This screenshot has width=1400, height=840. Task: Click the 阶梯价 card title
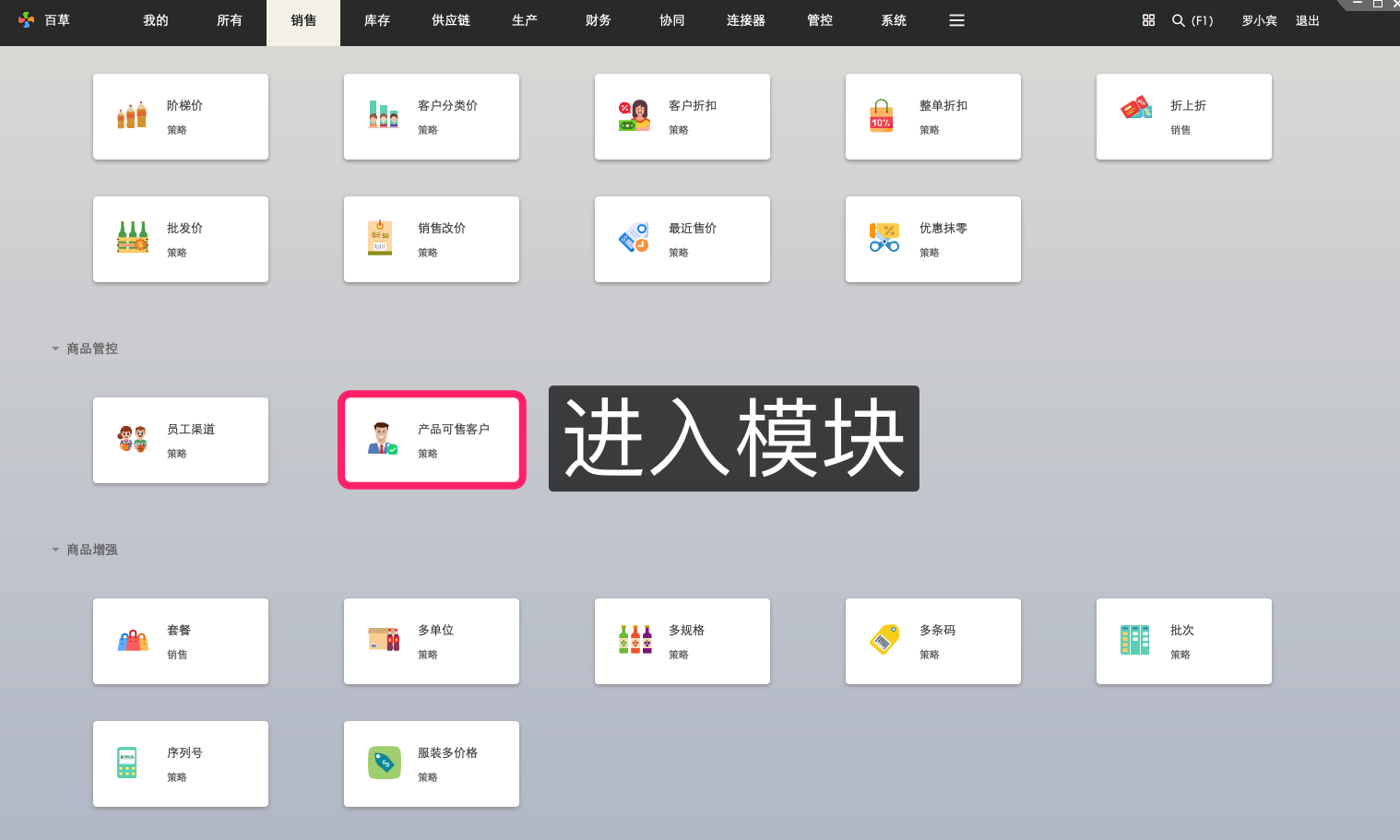click(x=184, y=105)
